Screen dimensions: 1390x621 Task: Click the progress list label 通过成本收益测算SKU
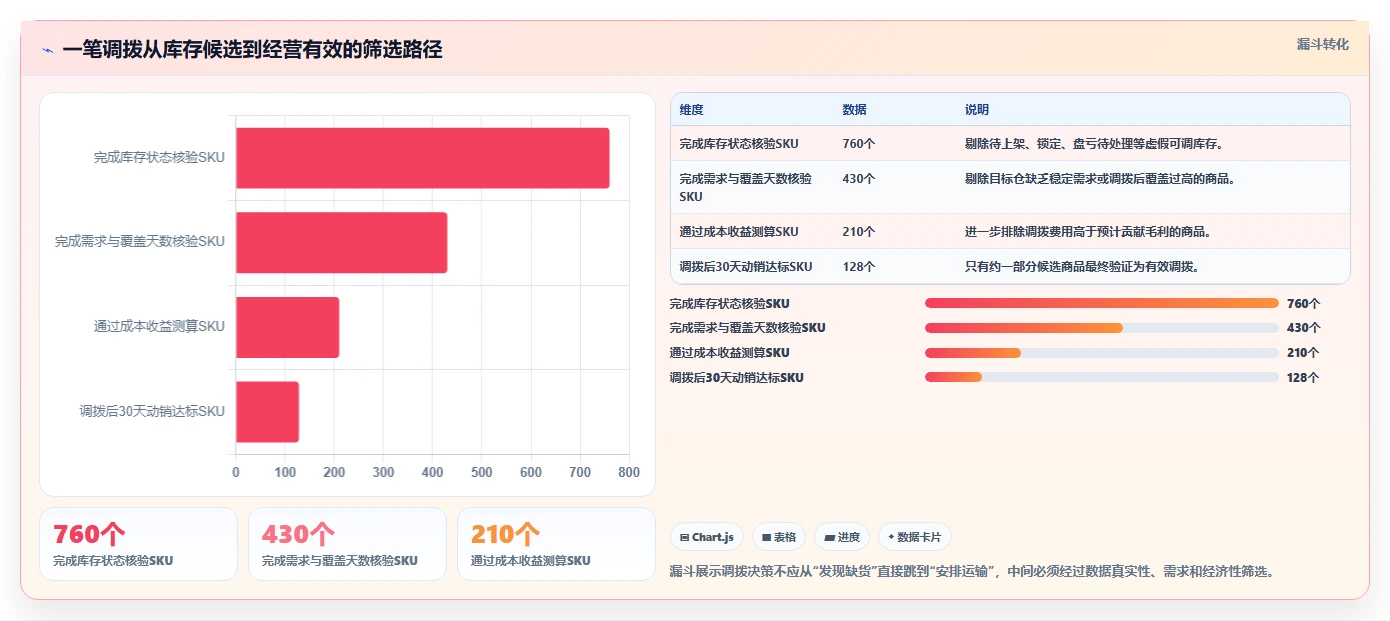729,353
